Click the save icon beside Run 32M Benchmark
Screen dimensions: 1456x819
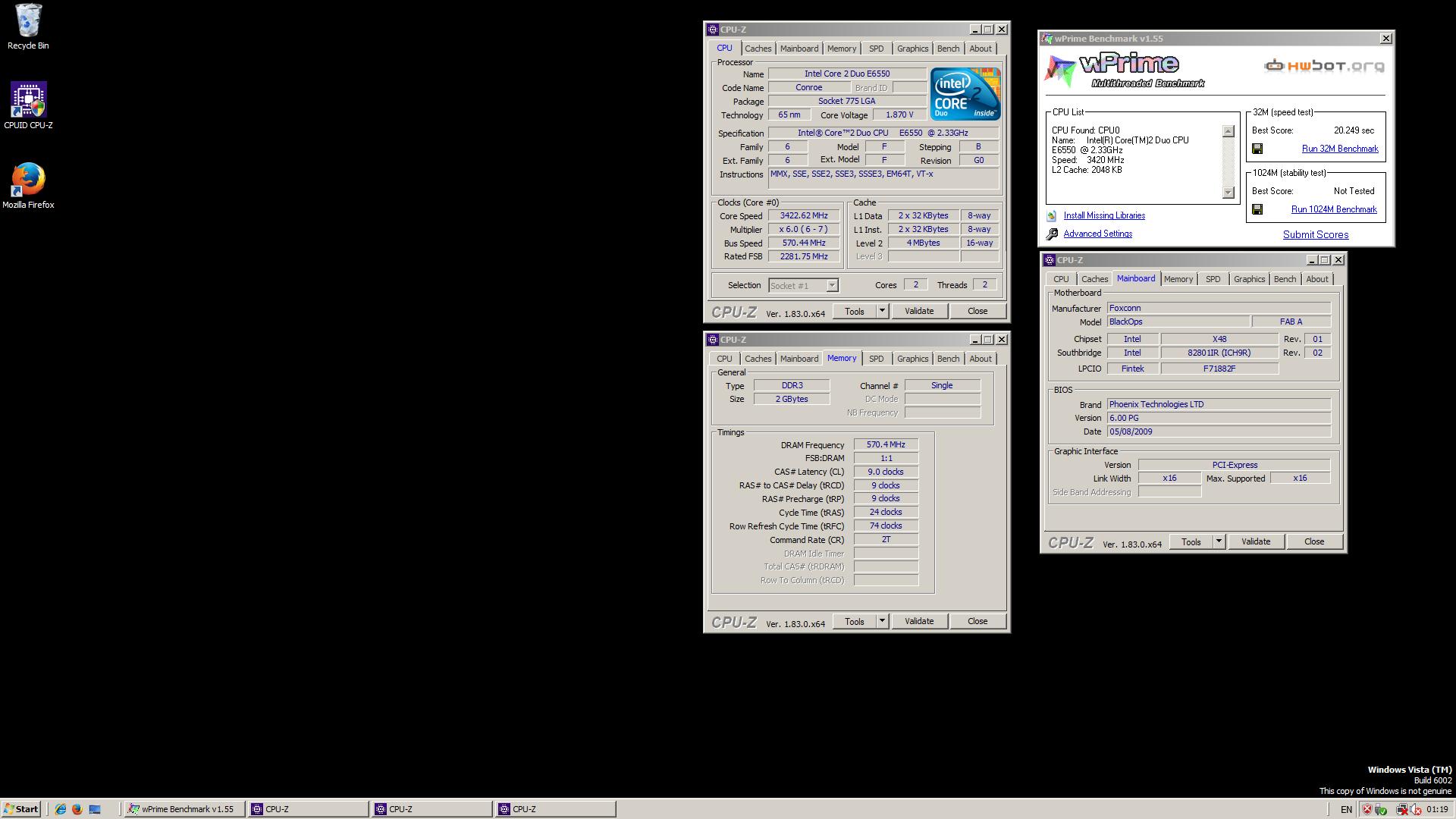click(x=1257, y=149)
